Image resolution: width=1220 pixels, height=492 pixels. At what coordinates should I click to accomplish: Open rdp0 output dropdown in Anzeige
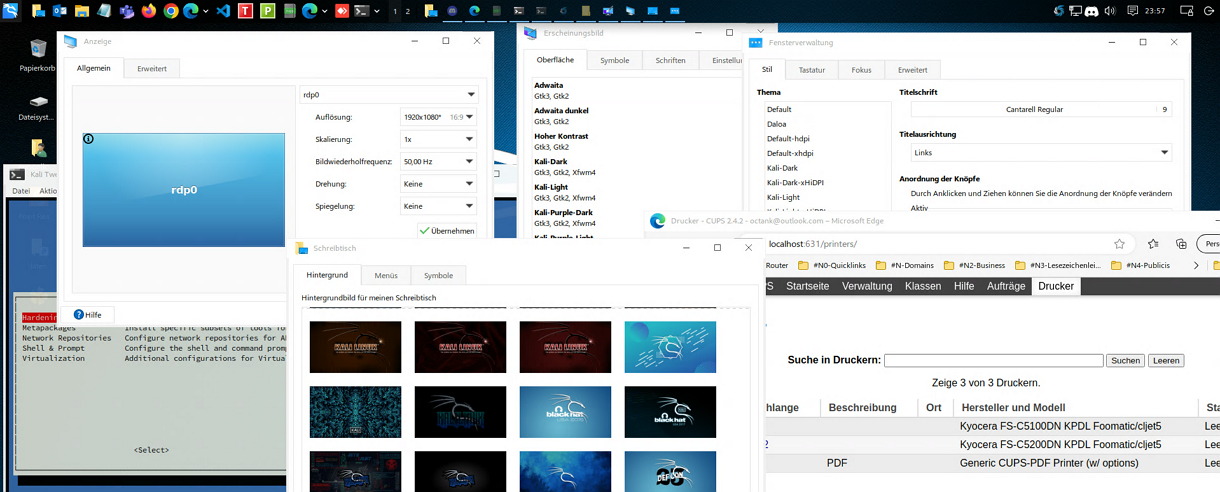click(x=389, y=95)
